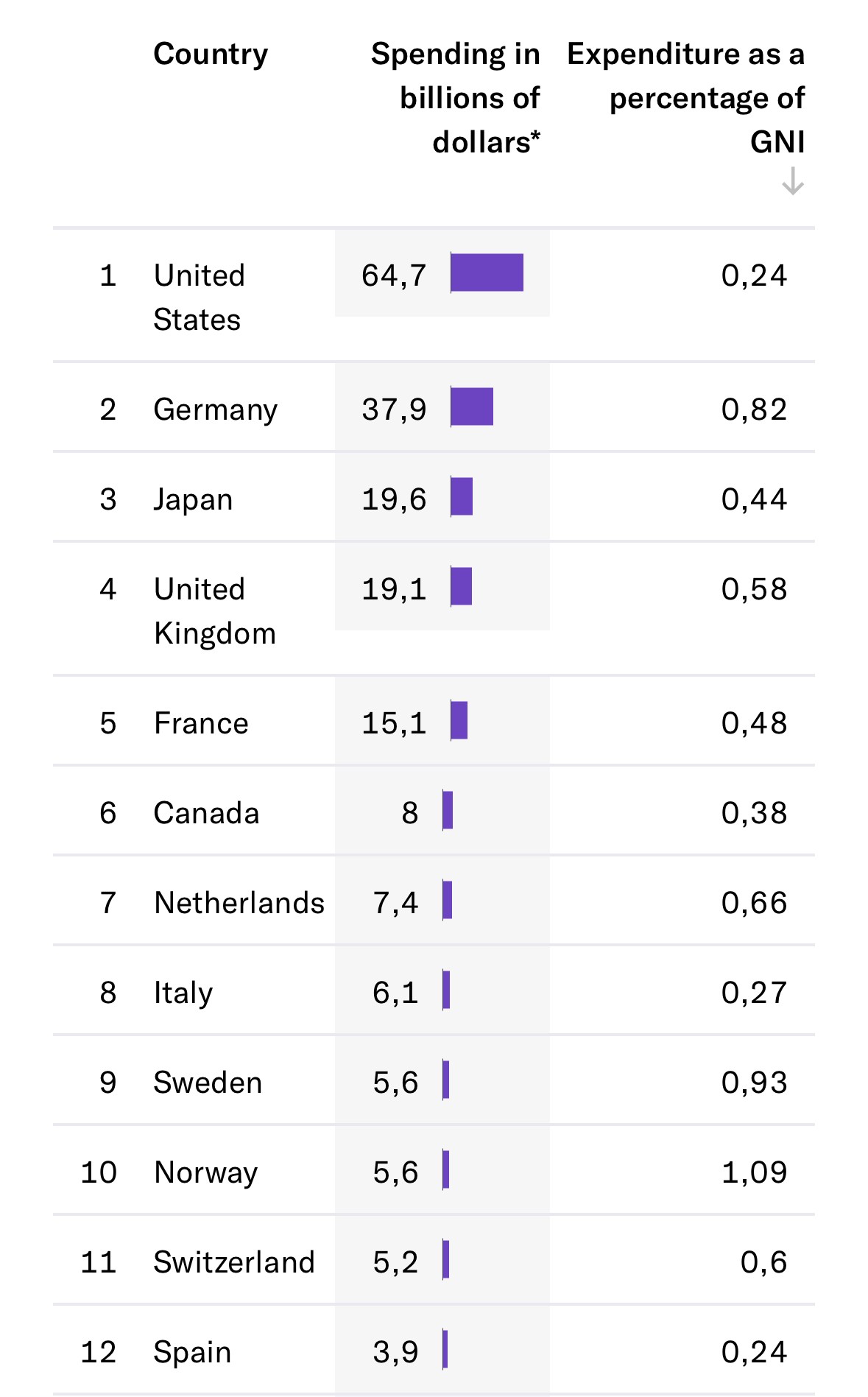Click the United States spending bar

[x=487, y=273]
